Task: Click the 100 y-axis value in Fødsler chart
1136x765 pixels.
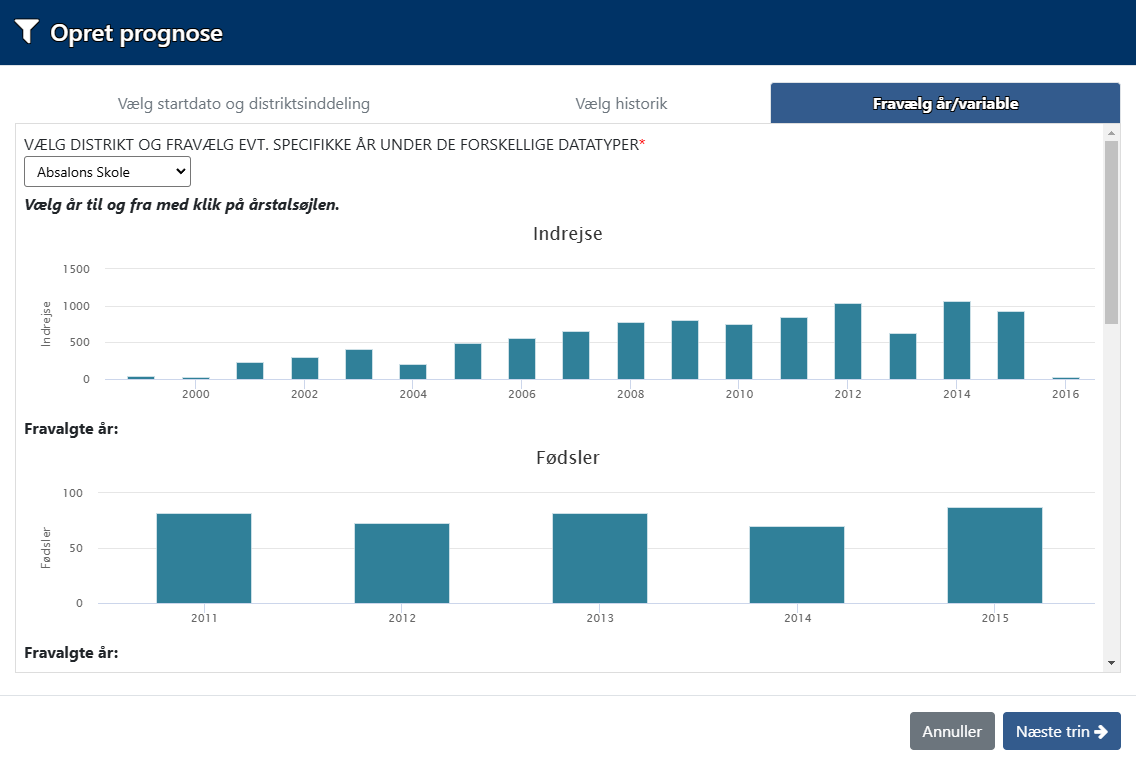Action: point(72,493)
